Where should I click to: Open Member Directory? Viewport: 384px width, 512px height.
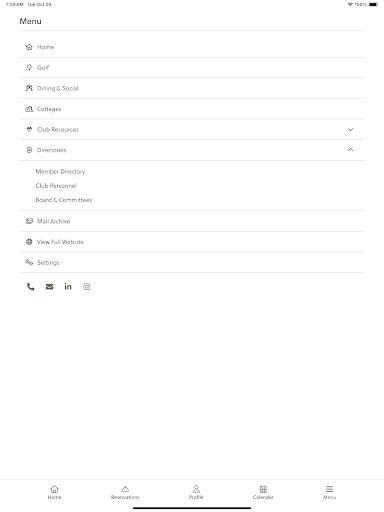(60, 171)
